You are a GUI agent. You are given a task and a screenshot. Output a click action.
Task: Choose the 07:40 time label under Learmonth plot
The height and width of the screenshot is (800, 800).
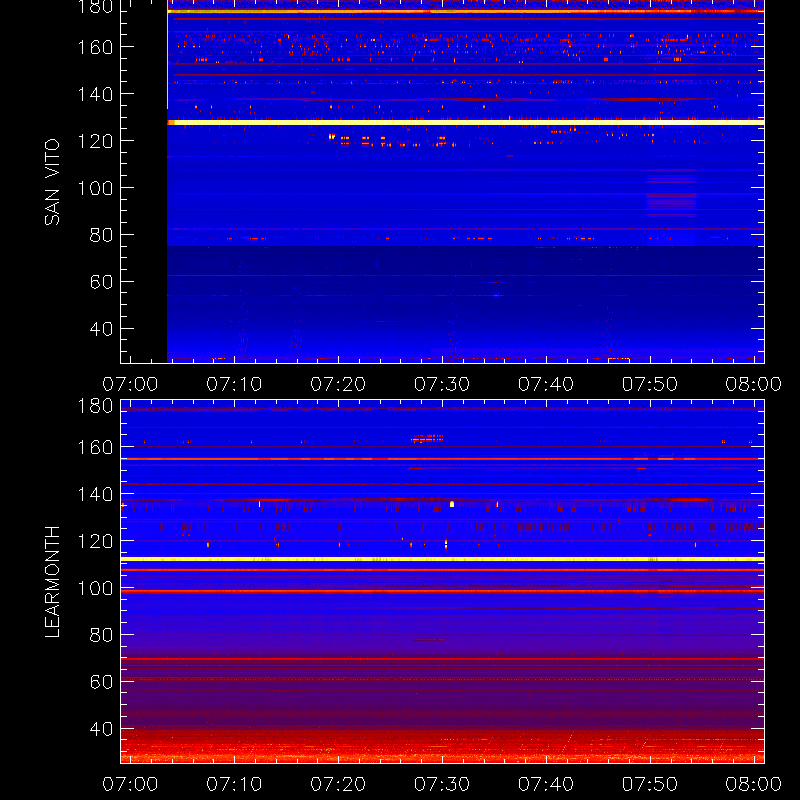[x=546, y=784]
